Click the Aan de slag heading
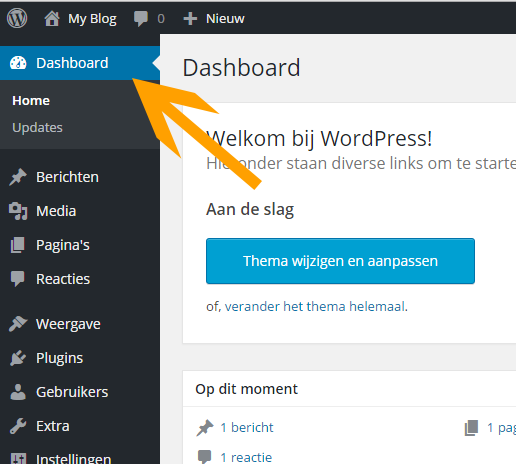This screenshot has height=464, width=516. coord(250,210)
